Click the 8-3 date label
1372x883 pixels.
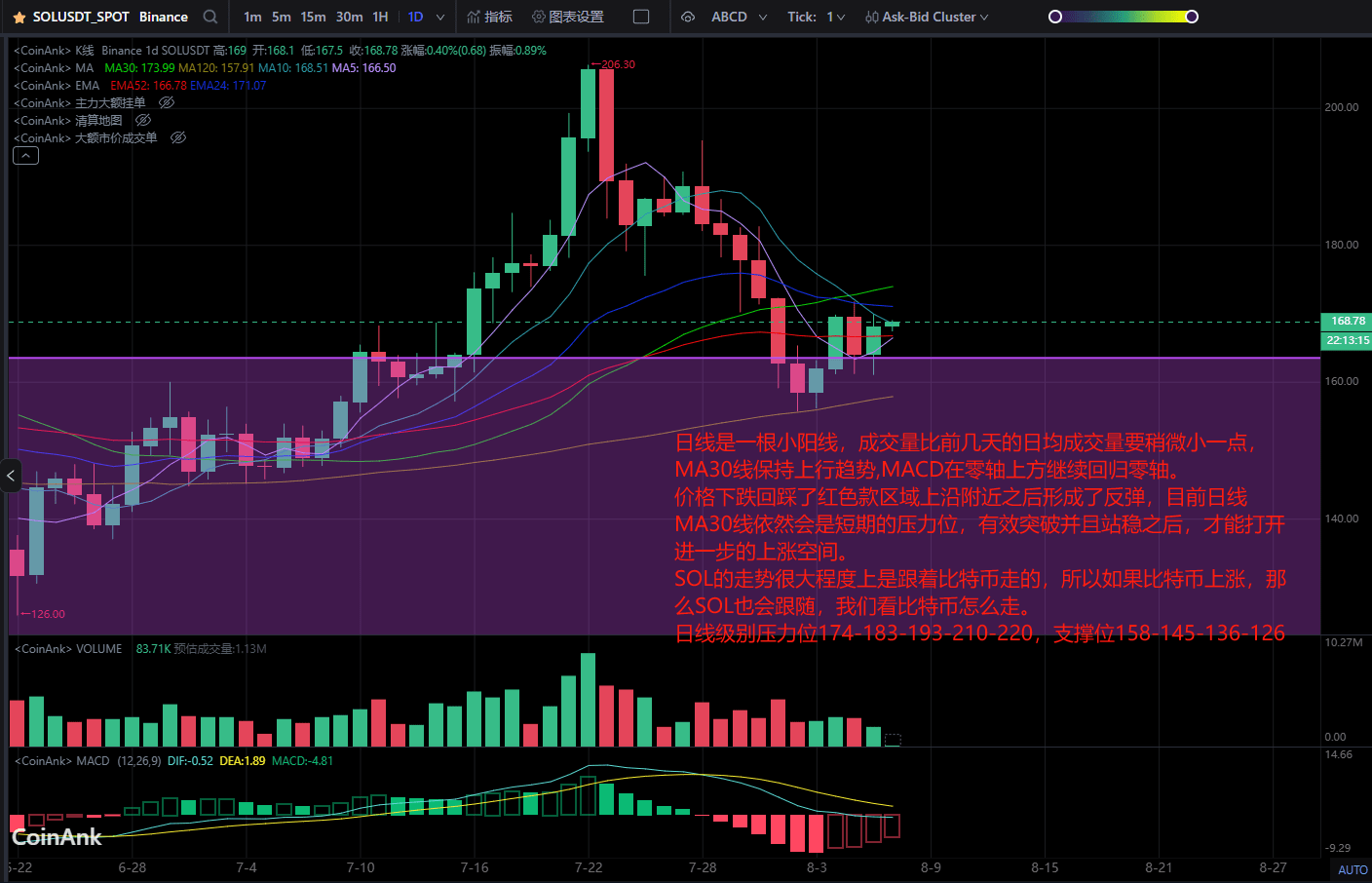pyautogui.click(x=817, y=867)
